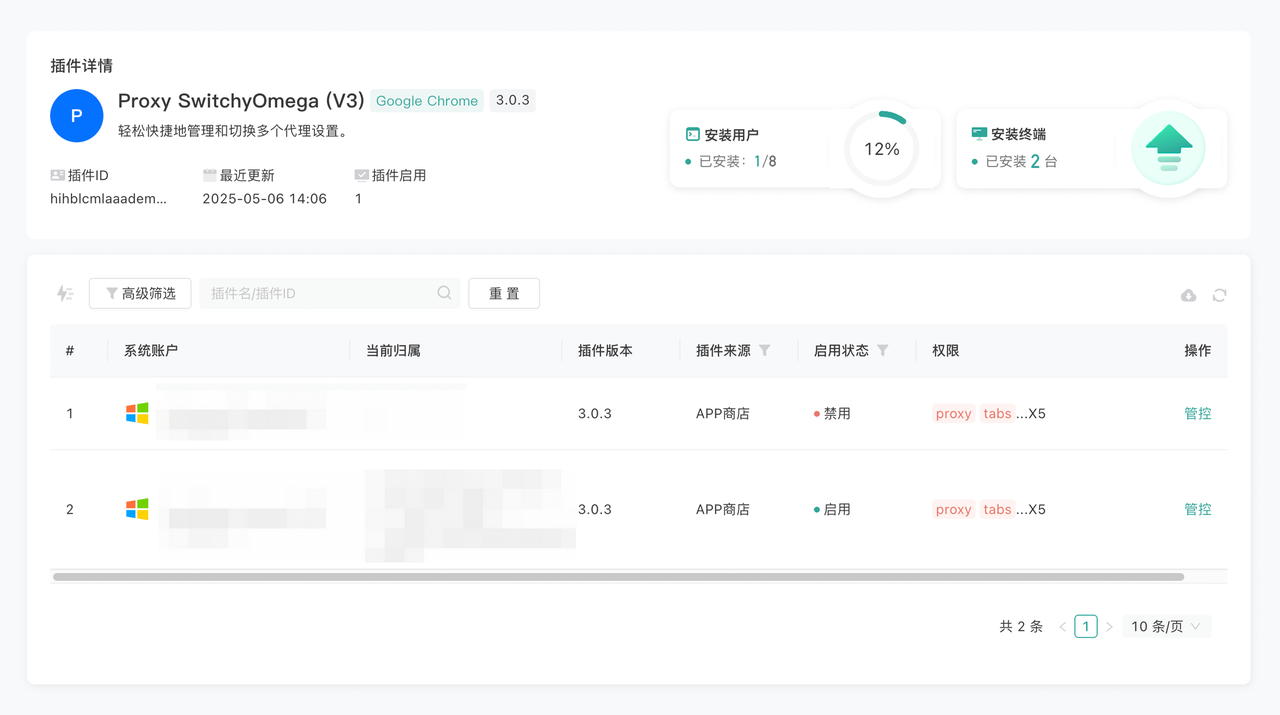Open the 高级筛选 advanced filter
The image size is (1280, 715).
[x=140, y=293]
